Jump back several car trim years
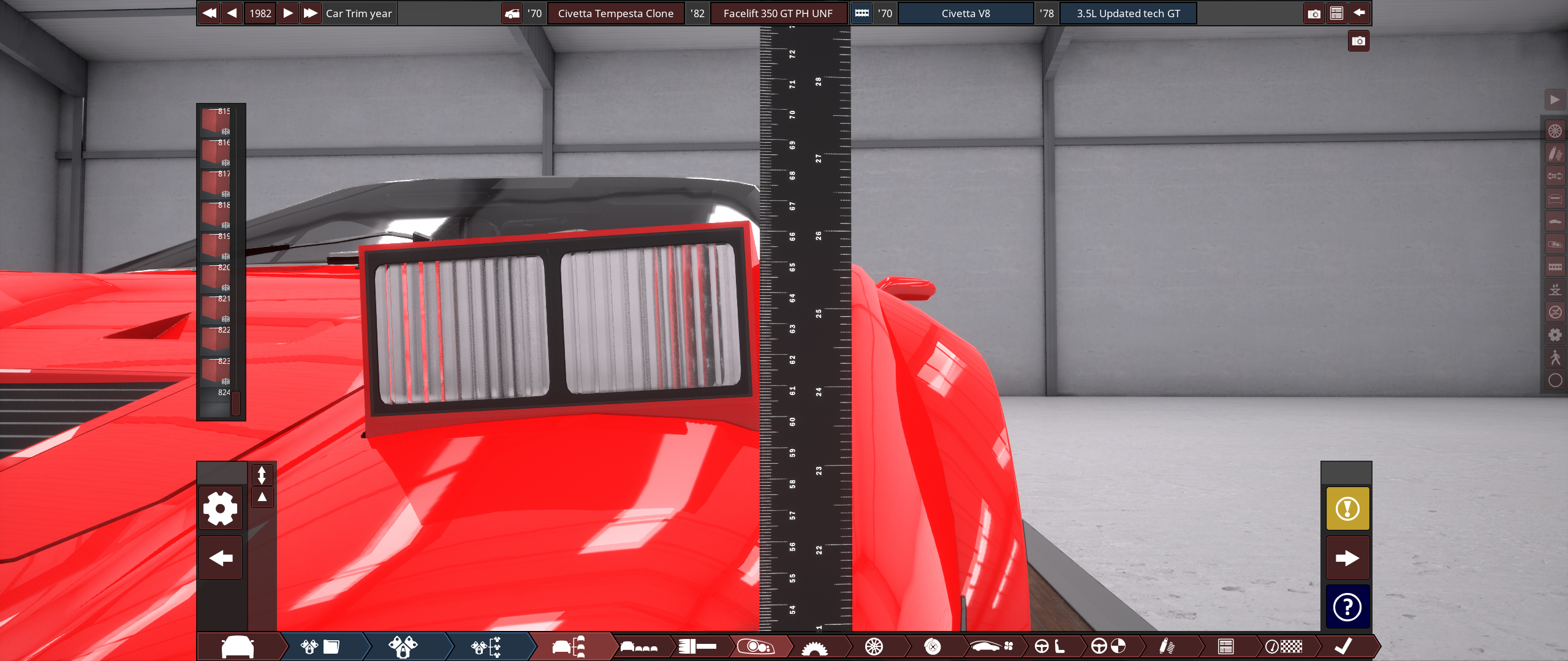This screenshot has height=661, width=1568. [209, 13]
